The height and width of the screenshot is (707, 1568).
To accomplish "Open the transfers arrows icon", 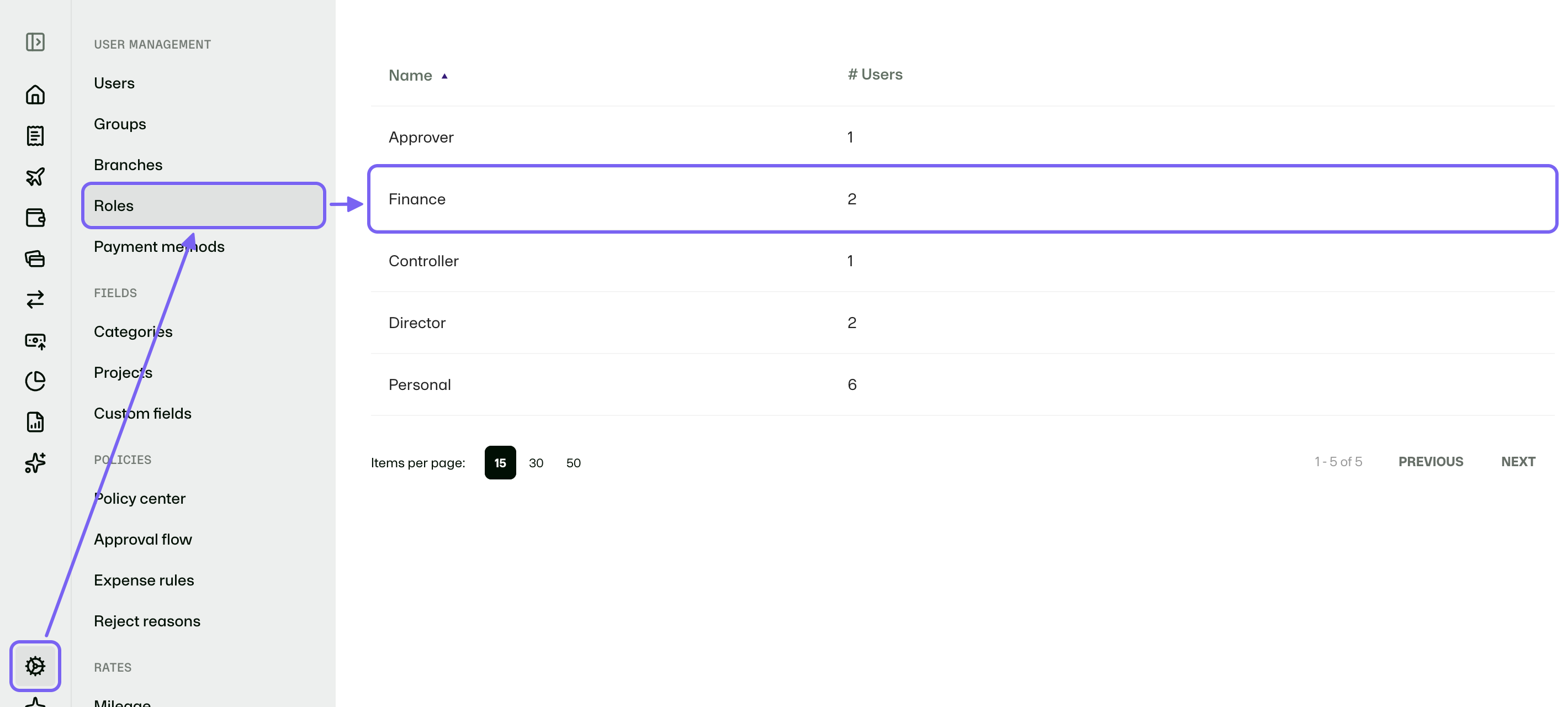I will pyautogui.click(x=35, y=299).
